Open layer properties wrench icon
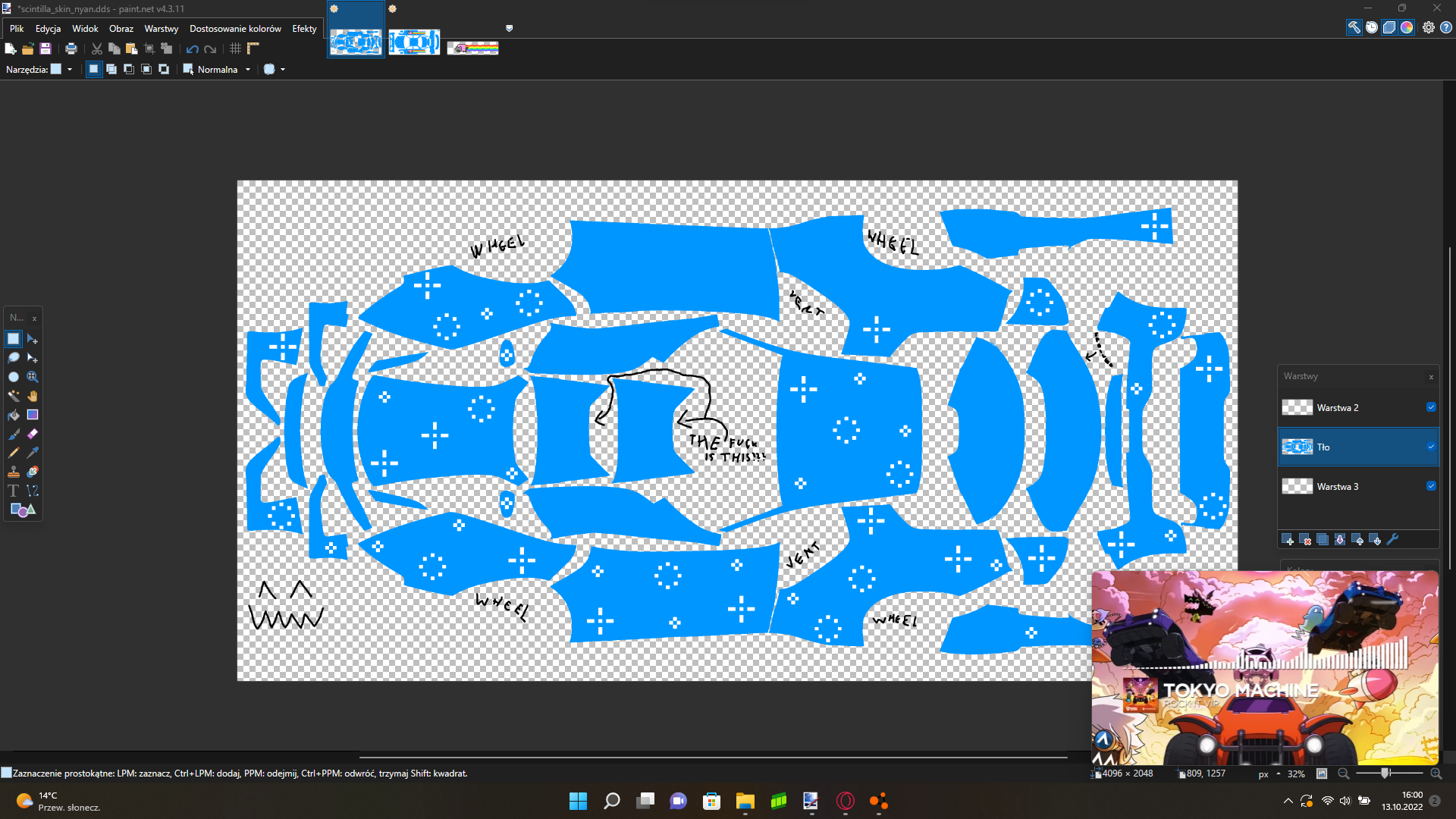The image size is (1456, 819). pos(1392,540)
